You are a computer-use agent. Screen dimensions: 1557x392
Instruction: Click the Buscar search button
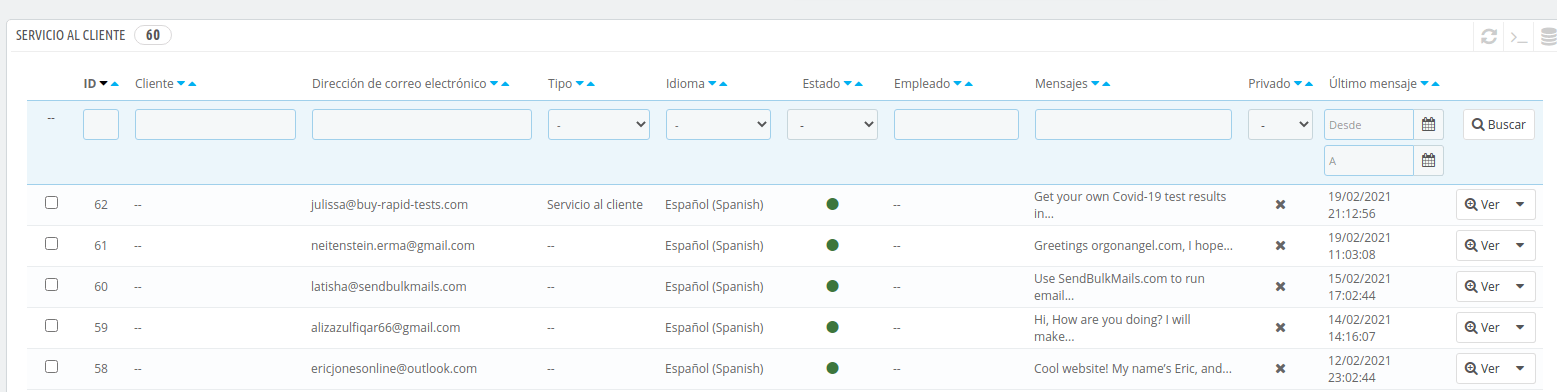point(1498,125)
